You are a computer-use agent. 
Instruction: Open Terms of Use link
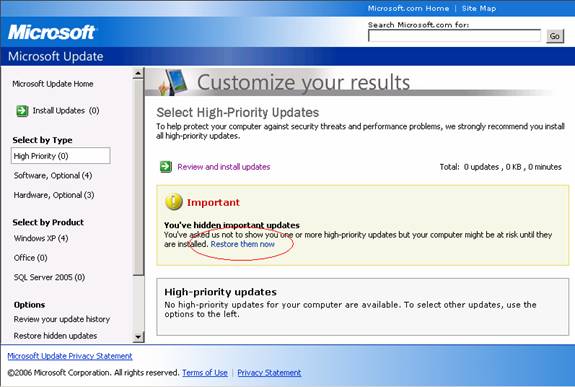click(205, 373)
